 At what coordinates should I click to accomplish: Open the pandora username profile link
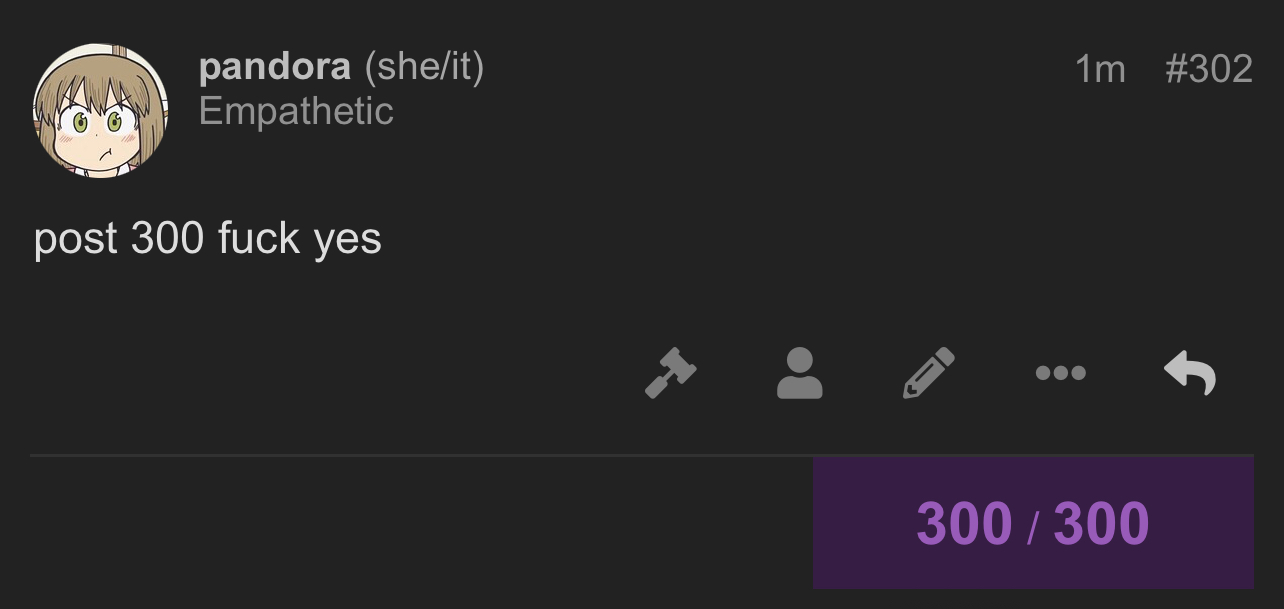pos(275,67)
